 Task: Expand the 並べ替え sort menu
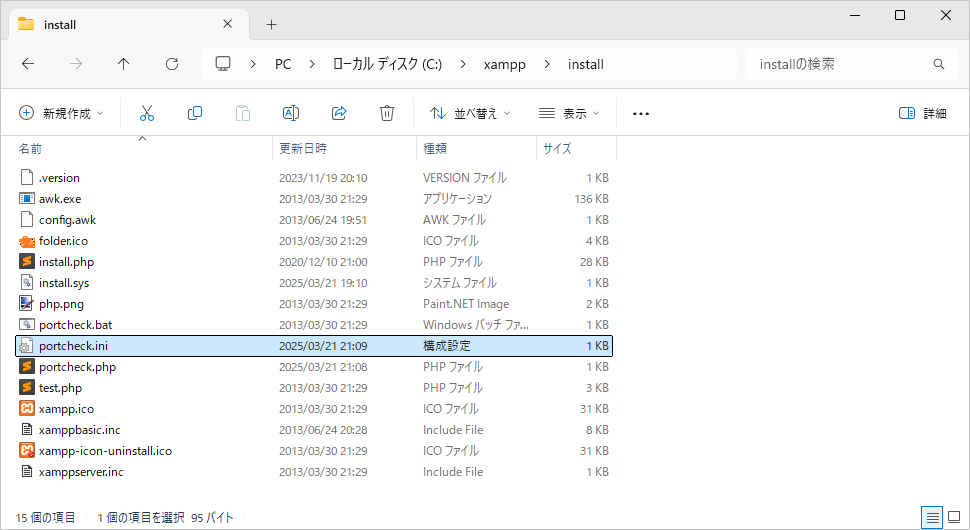(x=469, y=113)
